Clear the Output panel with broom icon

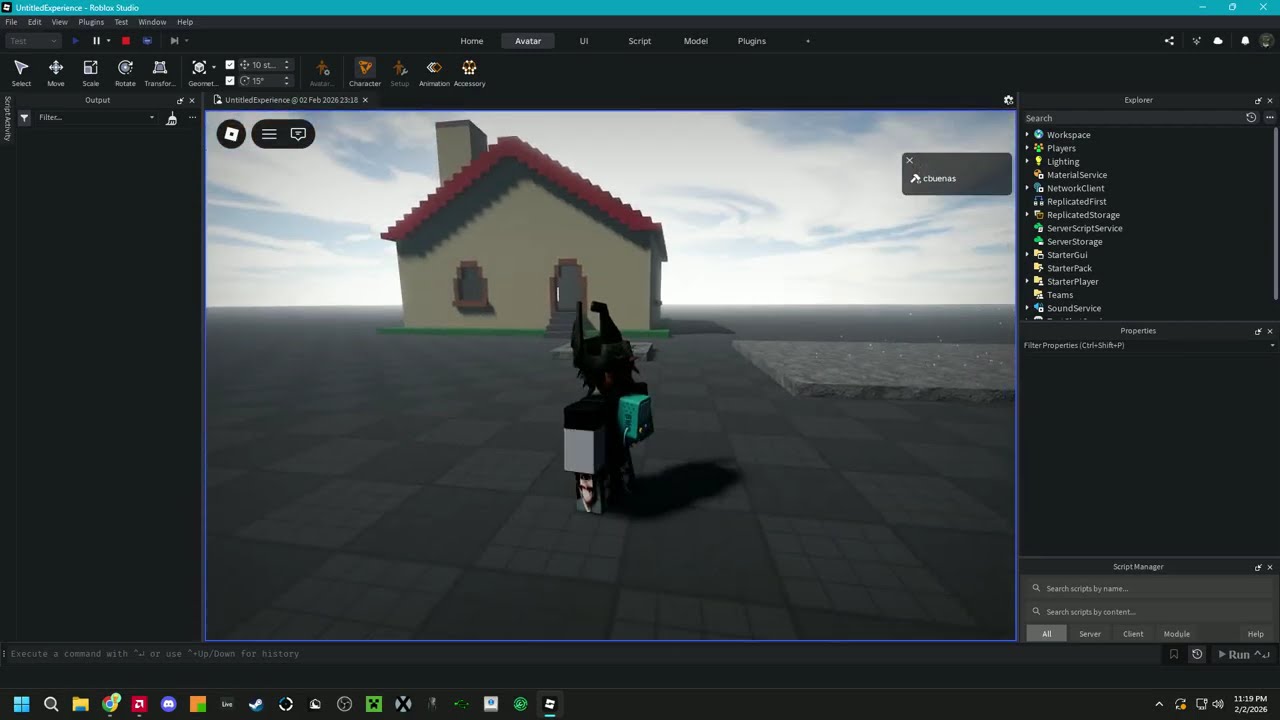pyautogui.click(x=172, y=118)
